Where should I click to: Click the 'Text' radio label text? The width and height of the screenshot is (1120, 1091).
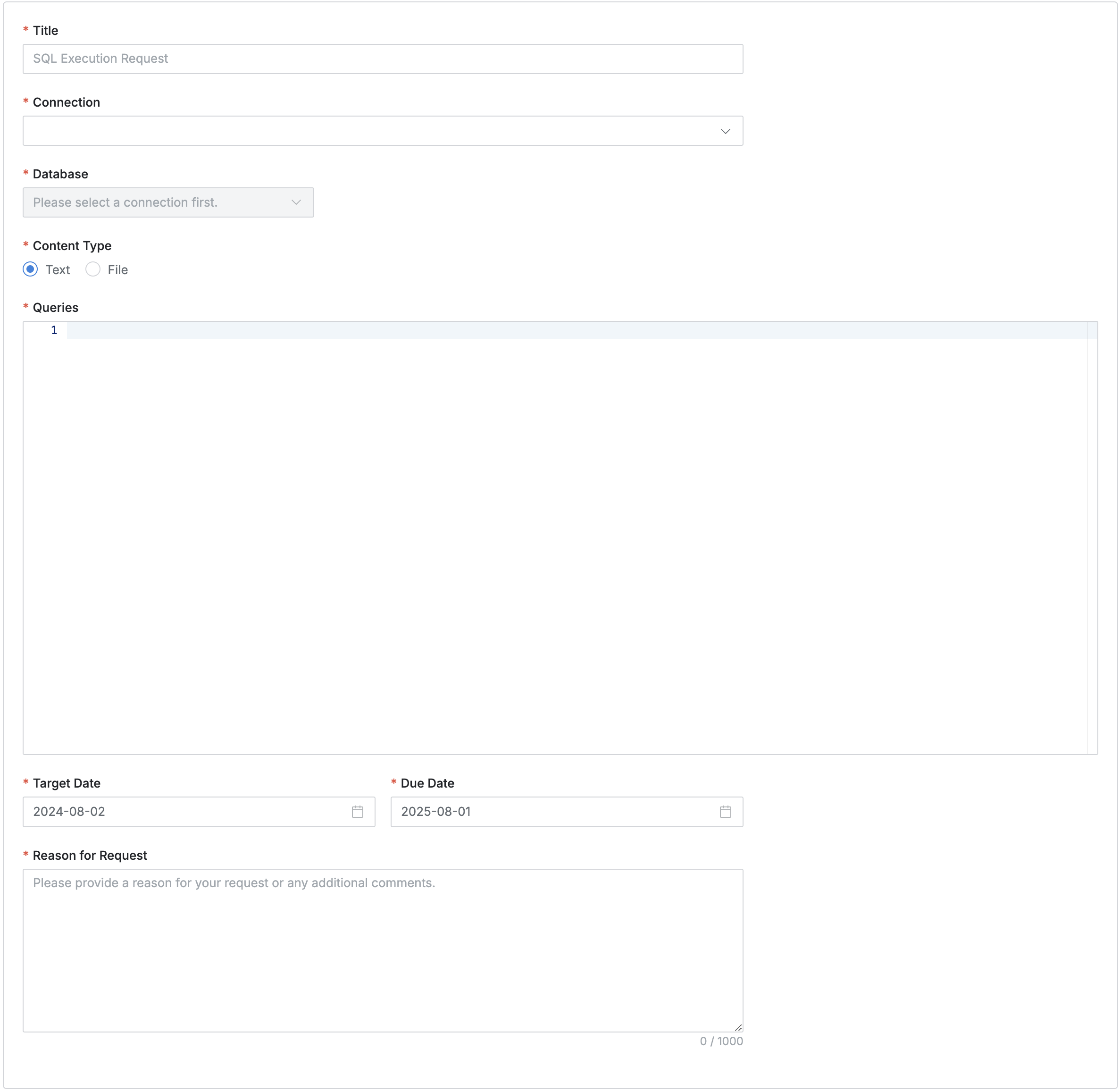pos(57,270)
